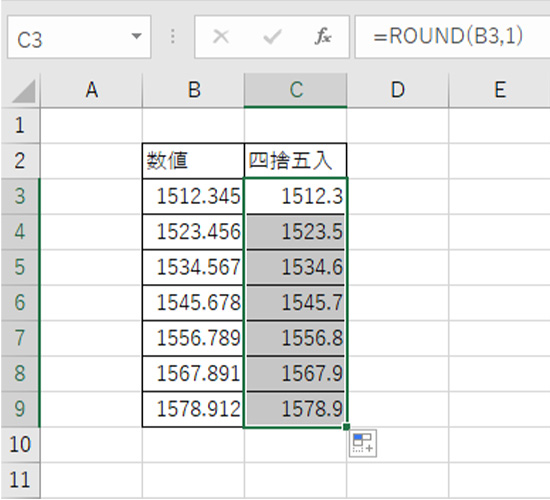
Task: Click cell containing 1556.789
Action: [193, 338]
